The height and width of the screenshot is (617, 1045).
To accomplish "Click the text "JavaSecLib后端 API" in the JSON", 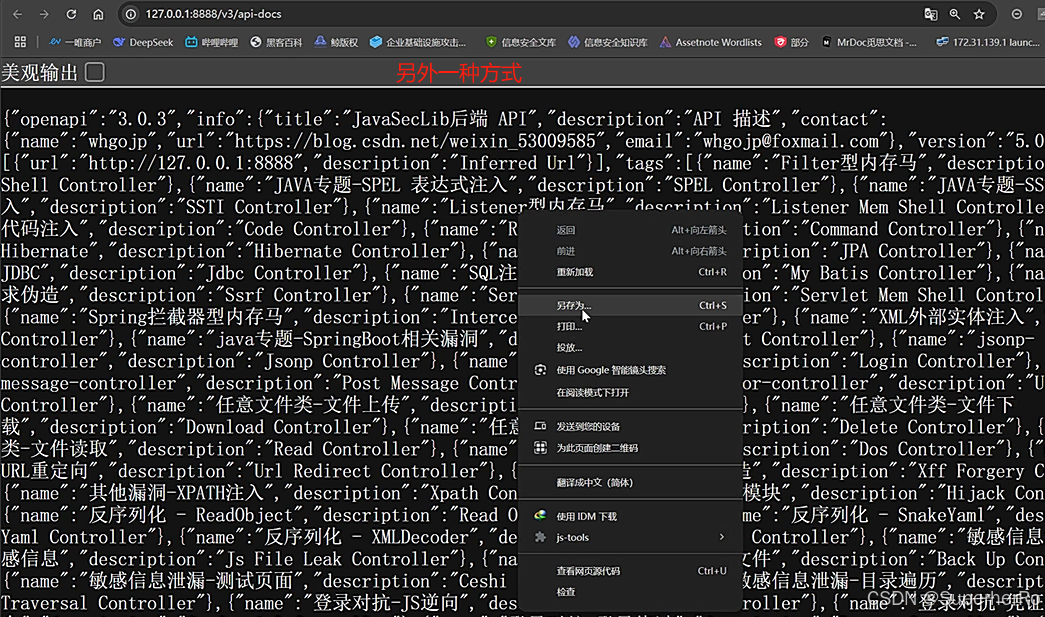I will pyautogui.click(x=440, y=119).
